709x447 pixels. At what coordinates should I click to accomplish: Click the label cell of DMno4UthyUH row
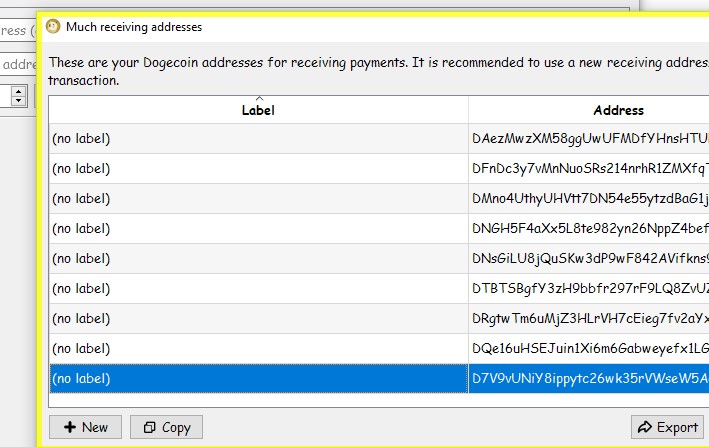pos(258,198)
